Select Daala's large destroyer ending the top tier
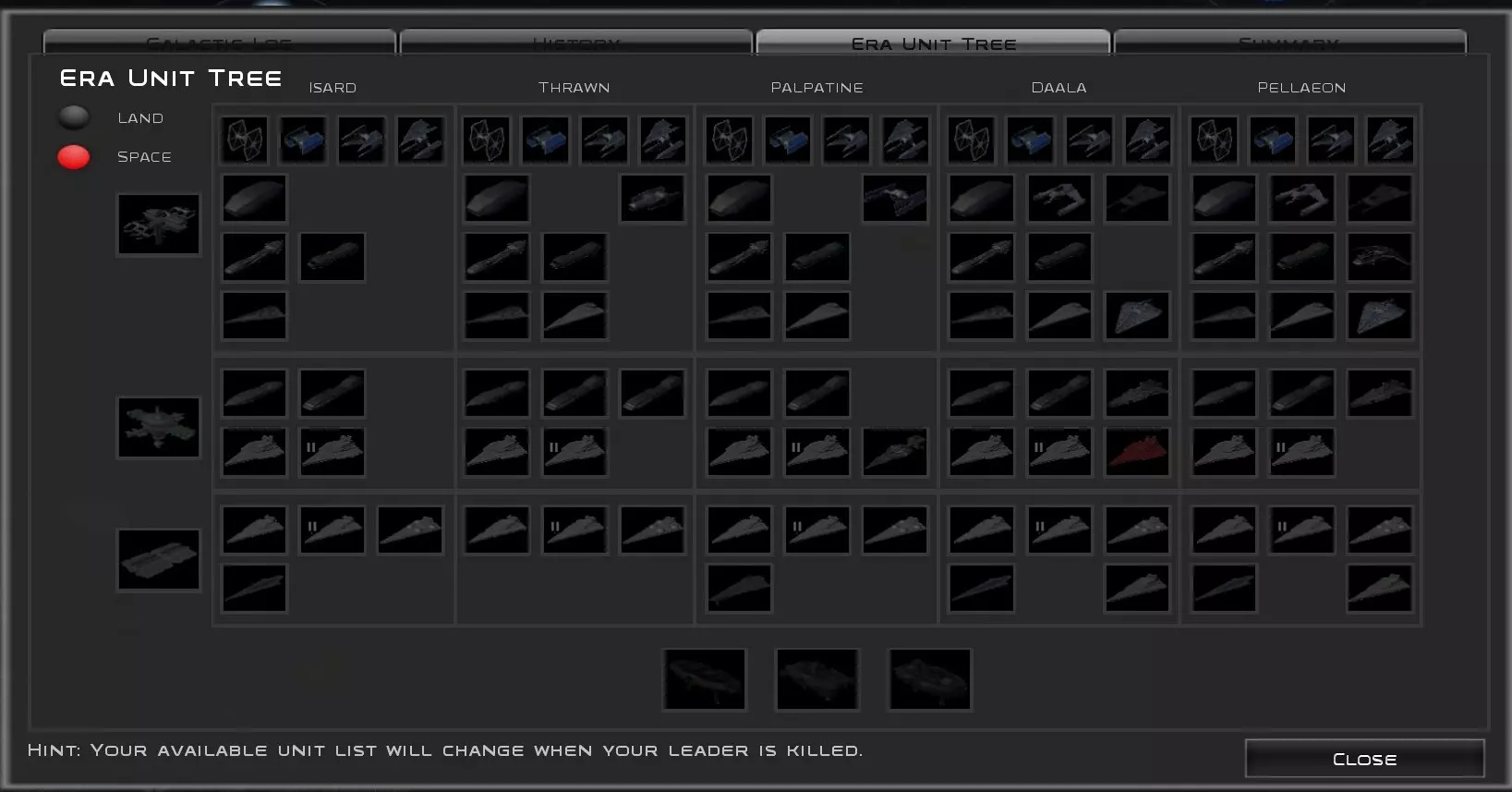Image resolution: width=1512 pixels, height=792 pixels. pyautogui.click(x=1137, y=316)
